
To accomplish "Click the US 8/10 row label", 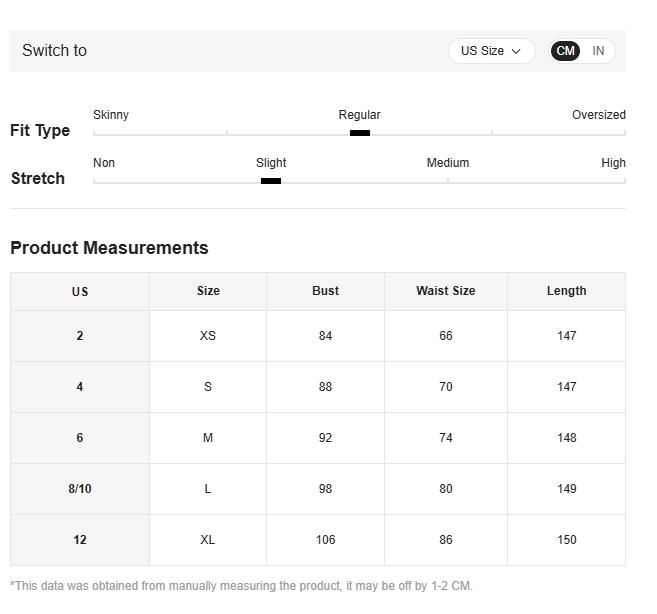I will tap(80, 489).
